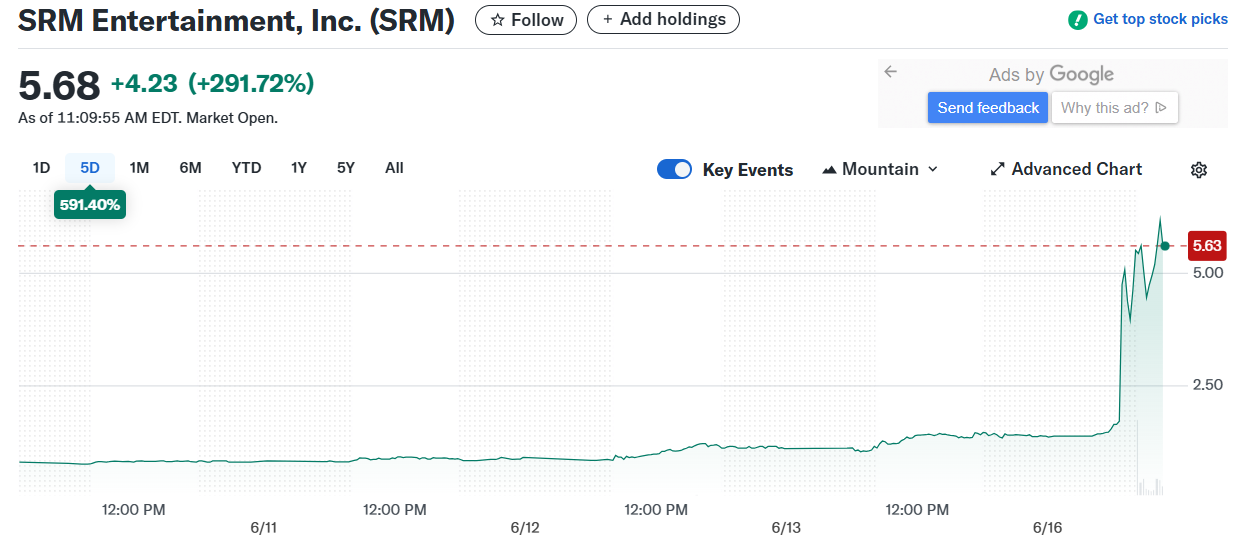Click the Why this ad? button

tap(1114, 108)
